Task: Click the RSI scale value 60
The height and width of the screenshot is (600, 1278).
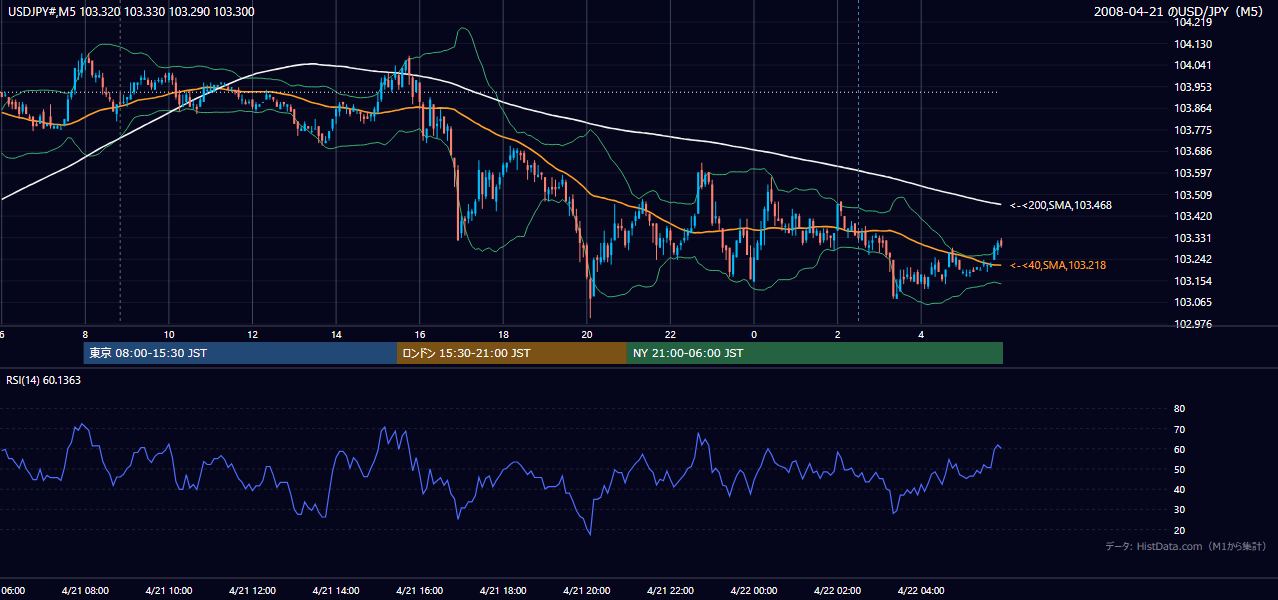Action: (1179, 449)
